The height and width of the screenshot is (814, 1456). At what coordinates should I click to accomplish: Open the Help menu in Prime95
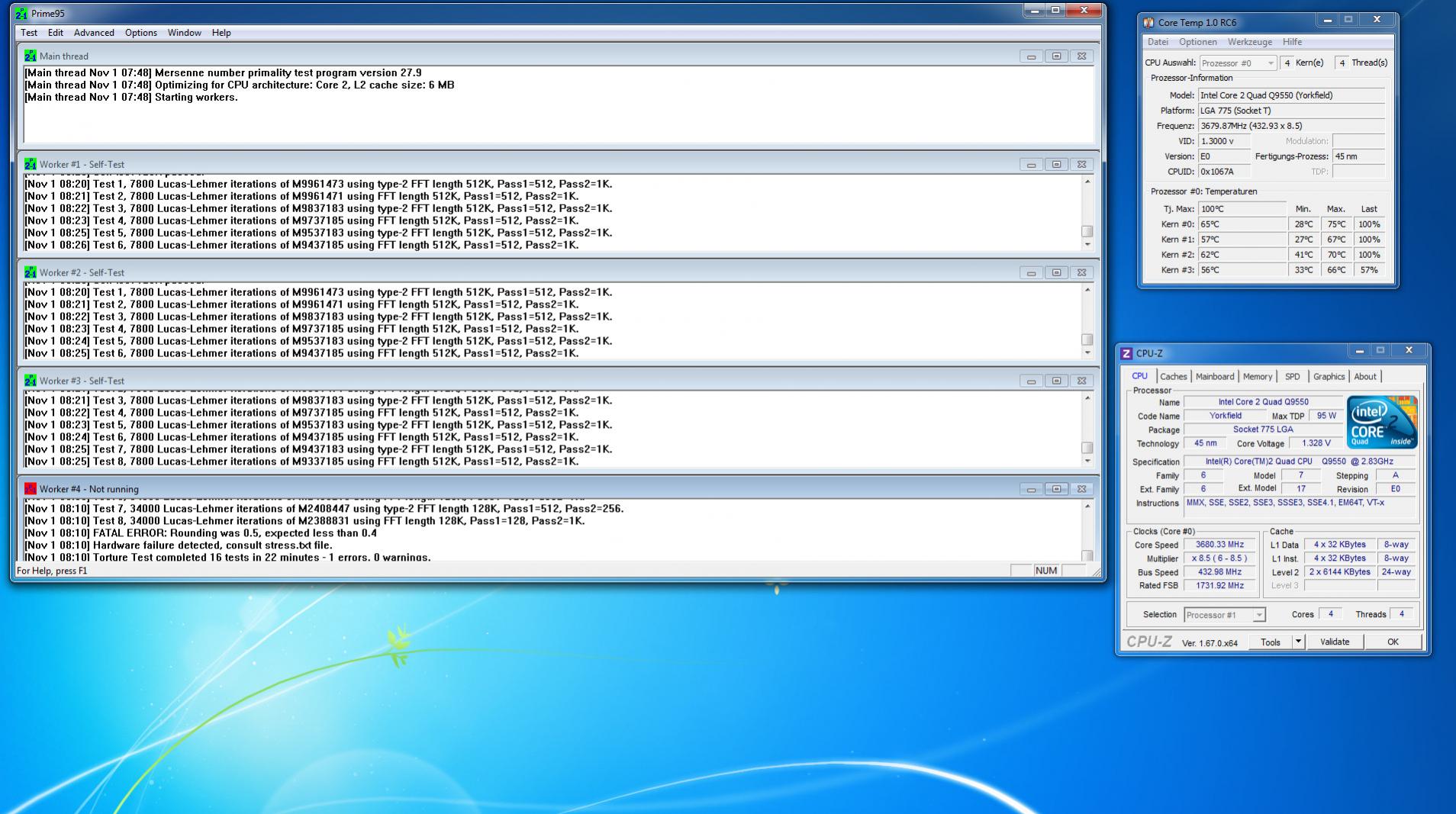pyautogui.click(x=221, y=33)
